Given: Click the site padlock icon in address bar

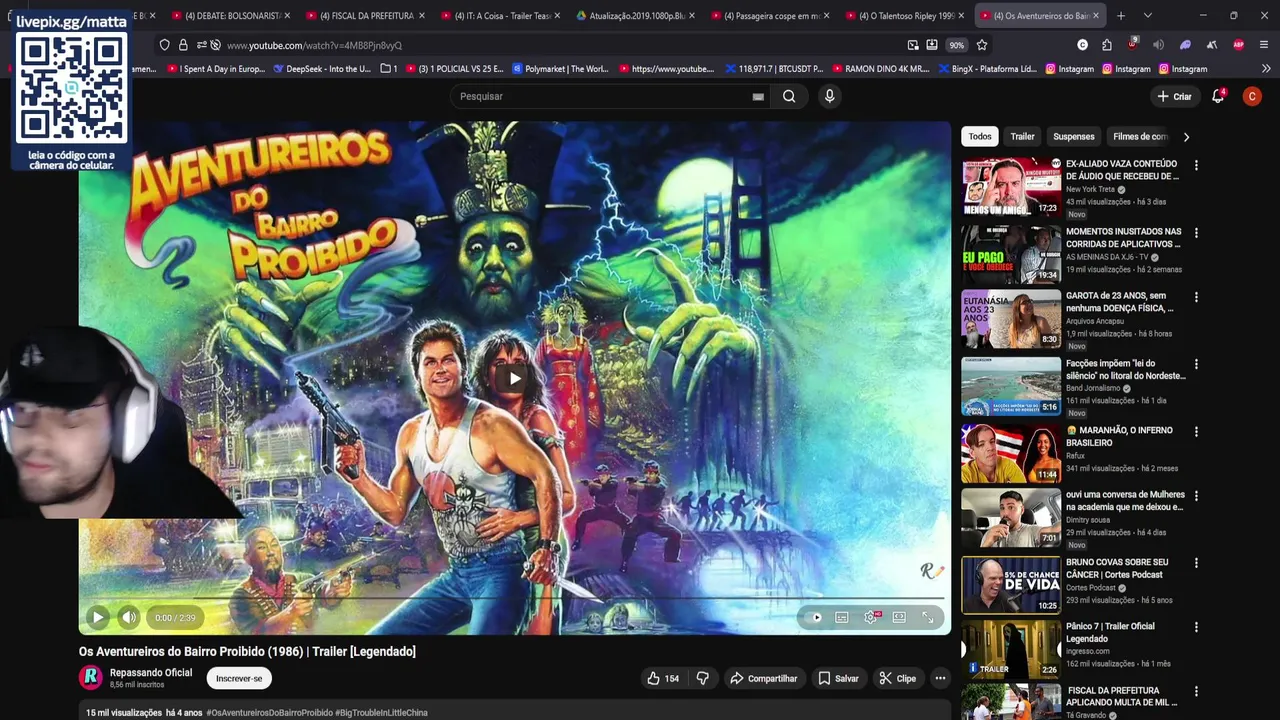Looking at the screenshot, I should tap(183, 45).
